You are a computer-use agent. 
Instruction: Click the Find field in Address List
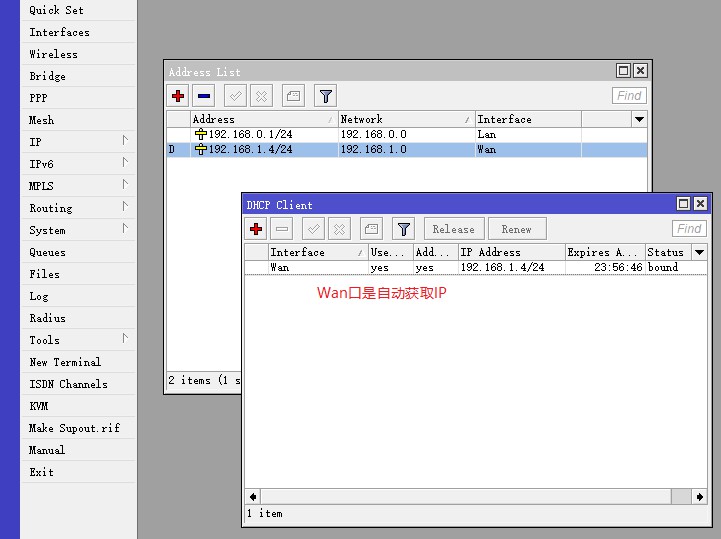(x=629, y=96)
